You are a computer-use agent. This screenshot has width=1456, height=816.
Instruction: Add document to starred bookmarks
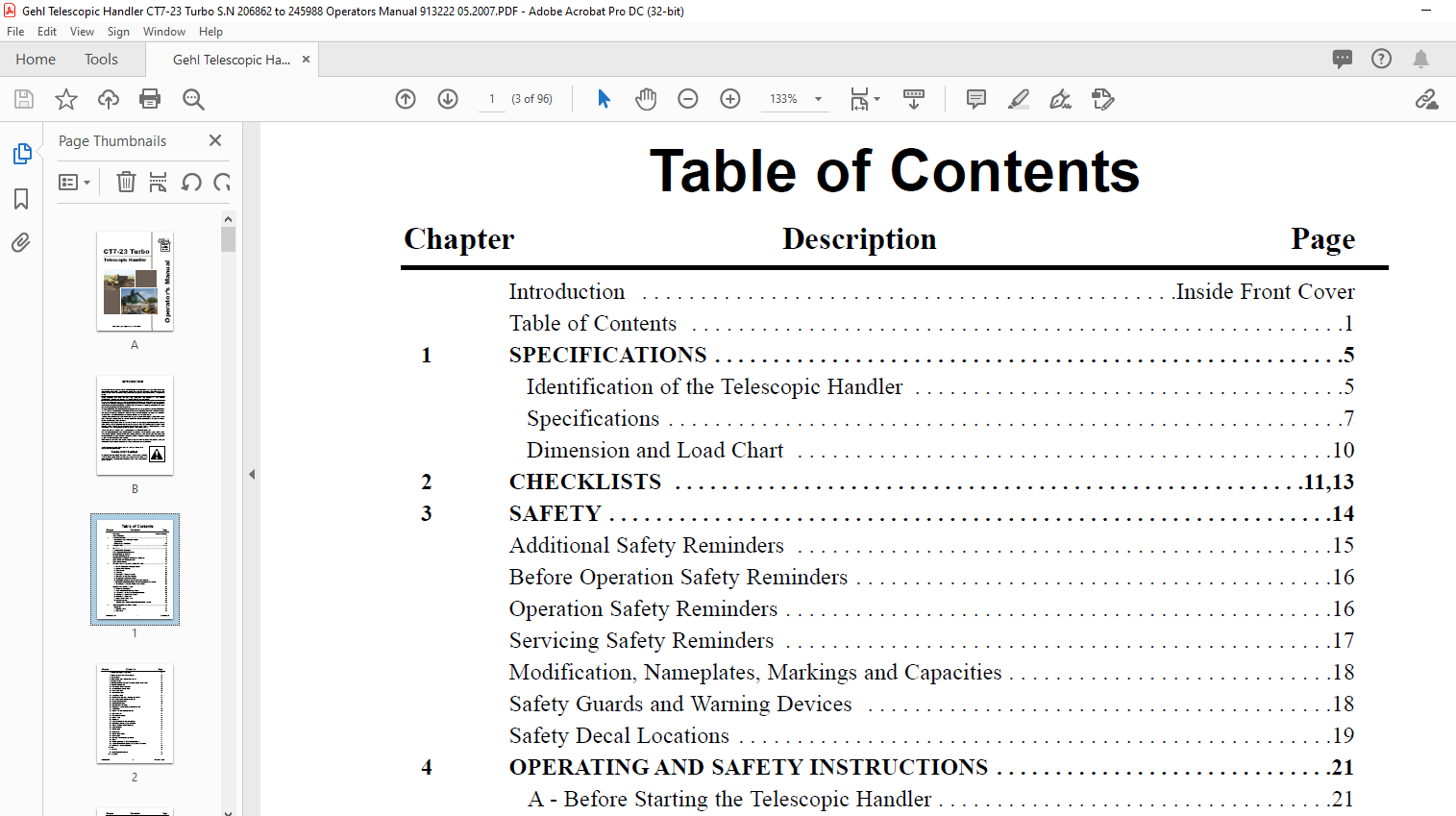pyautogui.click(x=66, y=99)
